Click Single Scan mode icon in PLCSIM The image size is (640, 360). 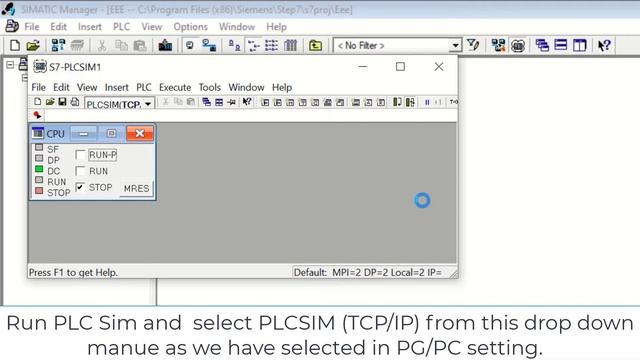(x=397, y=102)
